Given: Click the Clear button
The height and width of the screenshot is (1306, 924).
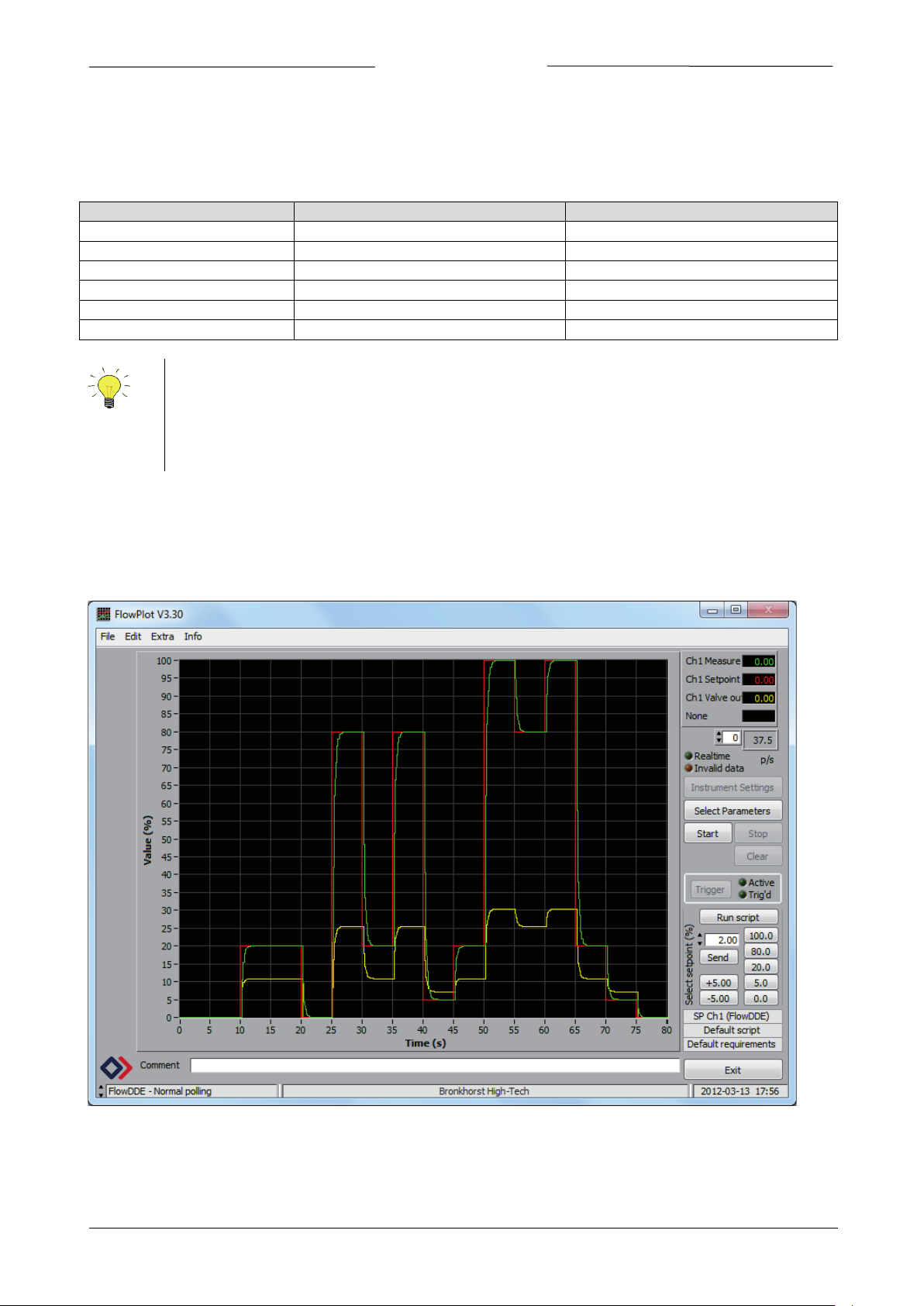Looking at the screenshot, I should point(758,856).
